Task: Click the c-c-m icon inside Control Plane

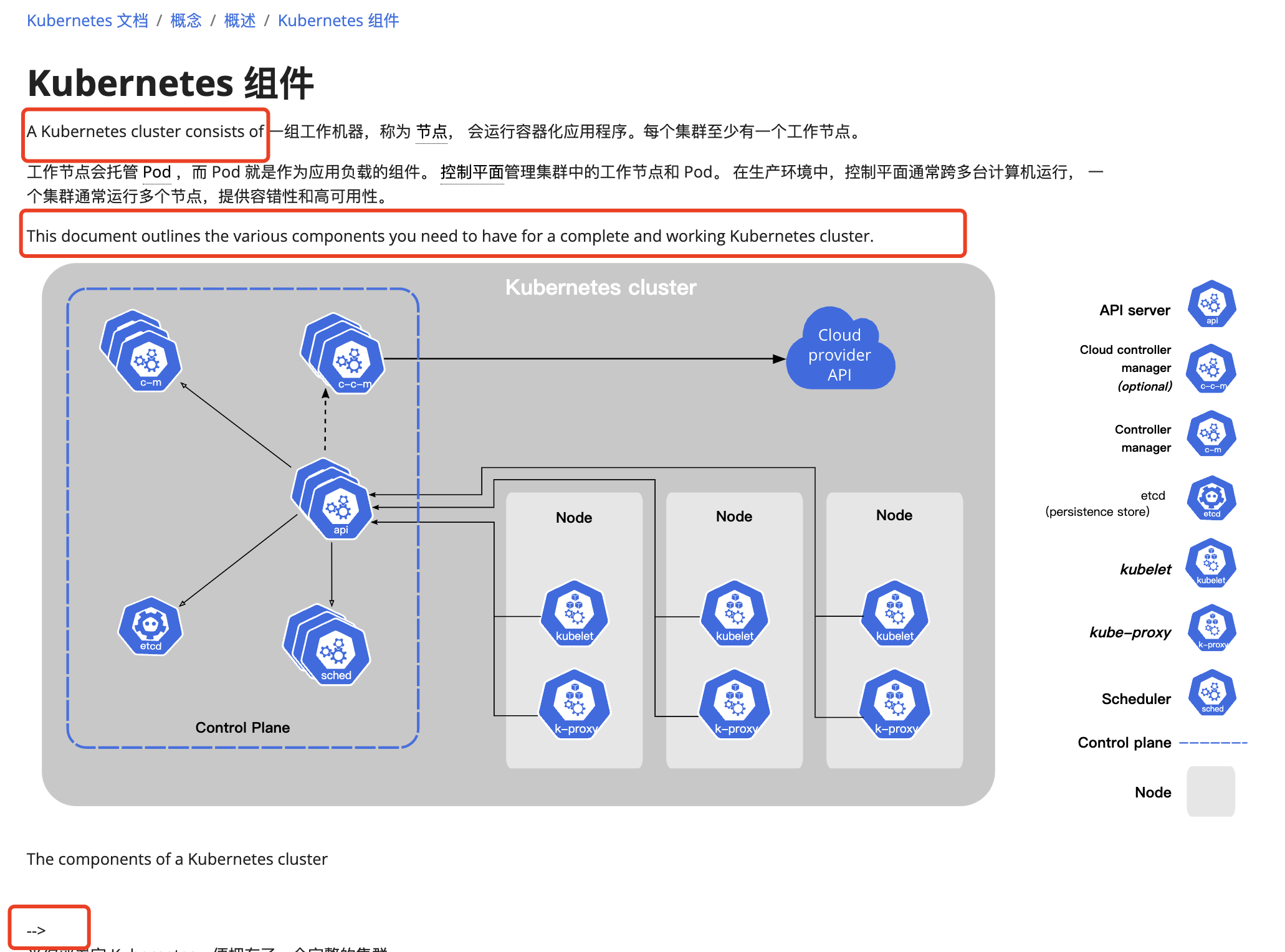Action: [x=351, y=363]
